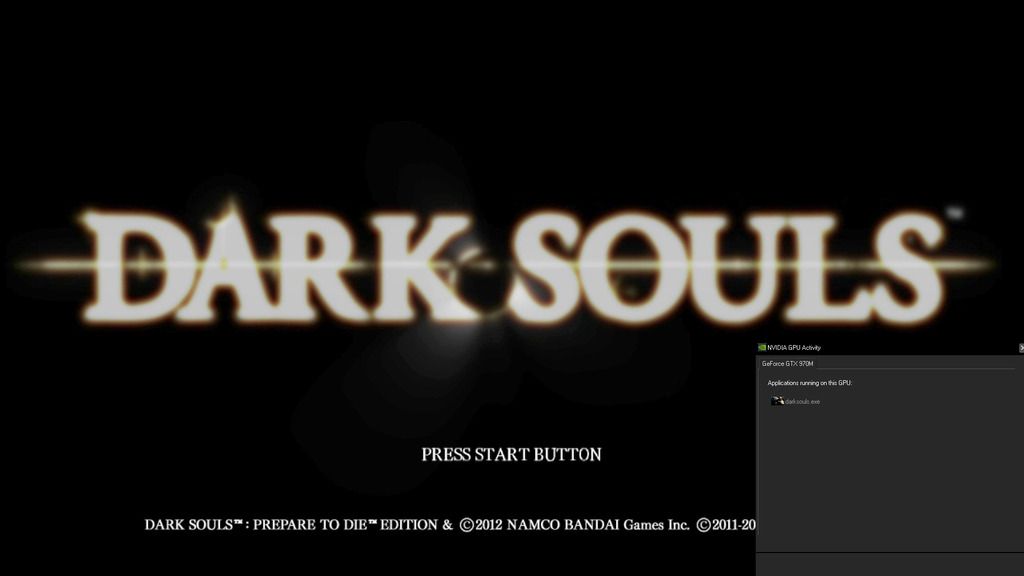Click the copyright symbol before 2011
The width and height of the screenshot is (1024, 576).
[x=703, y=524]
